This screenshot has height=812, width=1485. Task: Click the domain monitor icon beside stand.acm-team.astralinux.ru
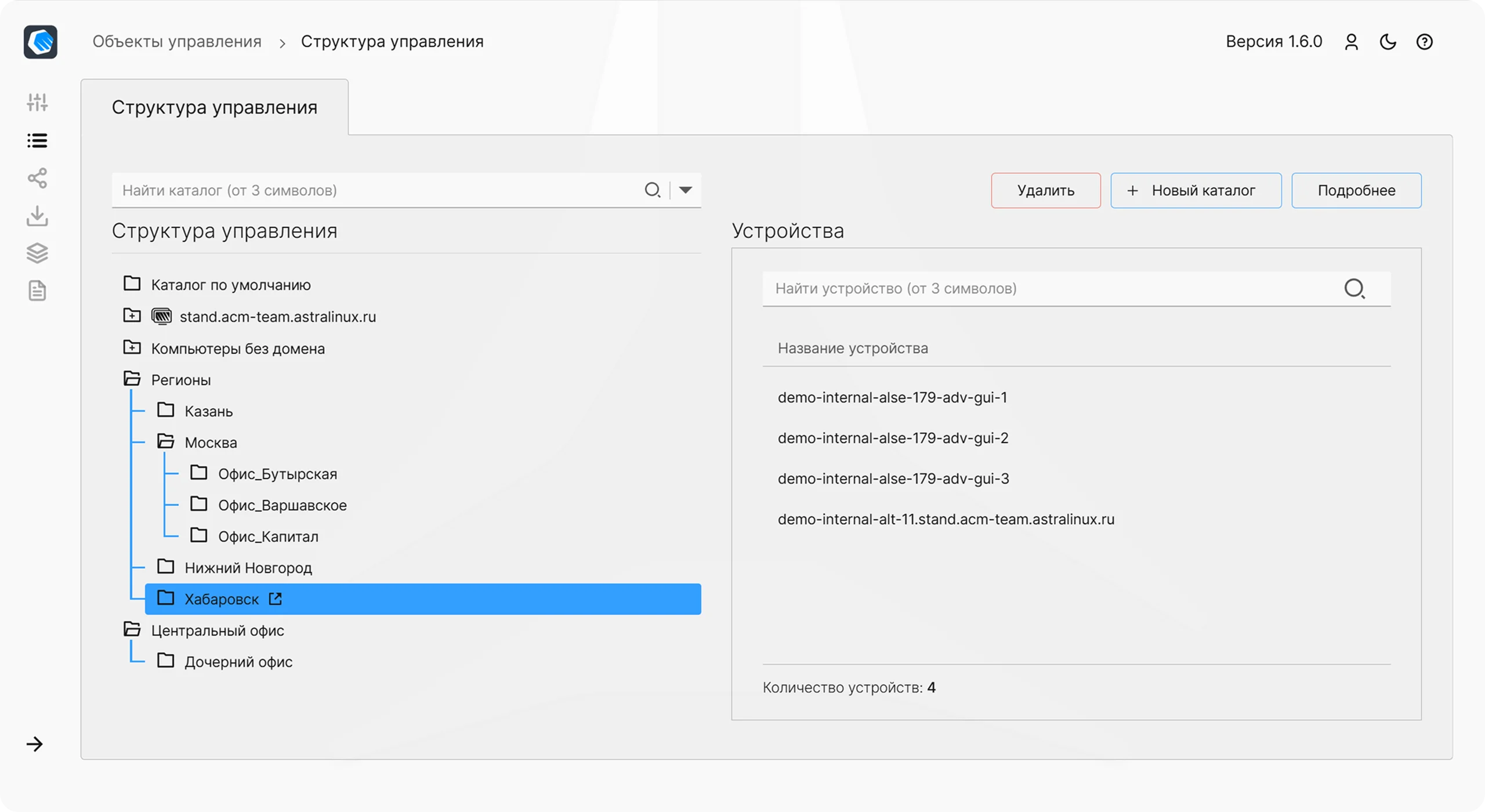tap(161, 316)
